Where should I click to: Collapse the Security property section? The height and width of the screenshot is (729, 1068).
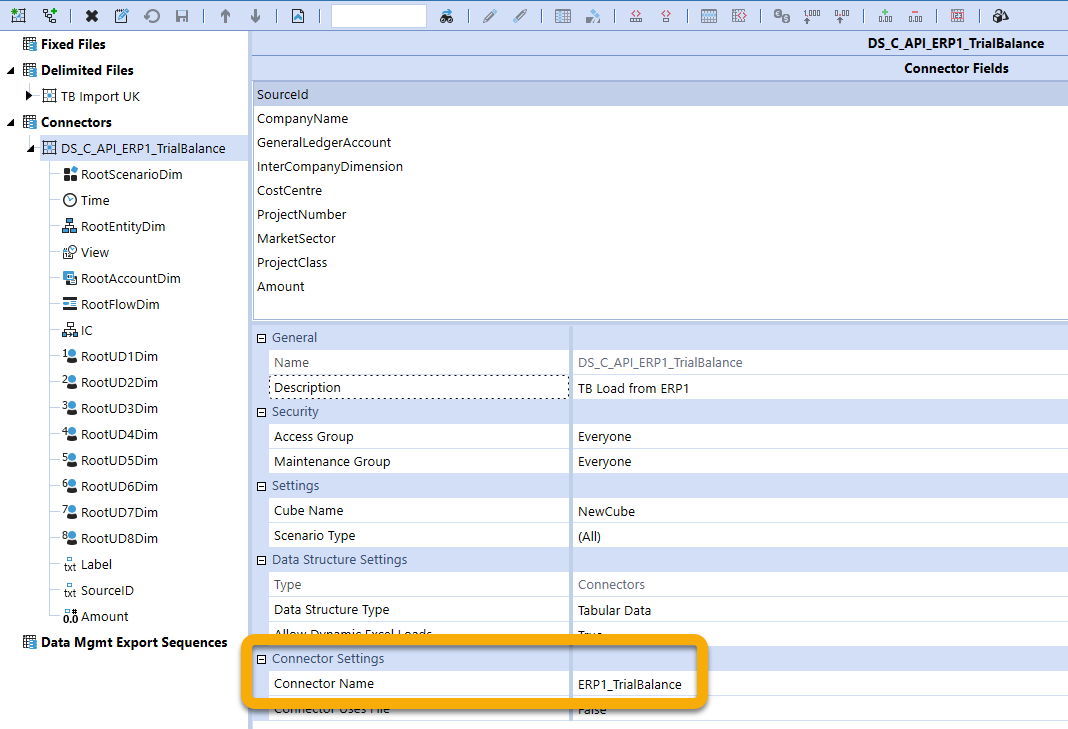262,412
